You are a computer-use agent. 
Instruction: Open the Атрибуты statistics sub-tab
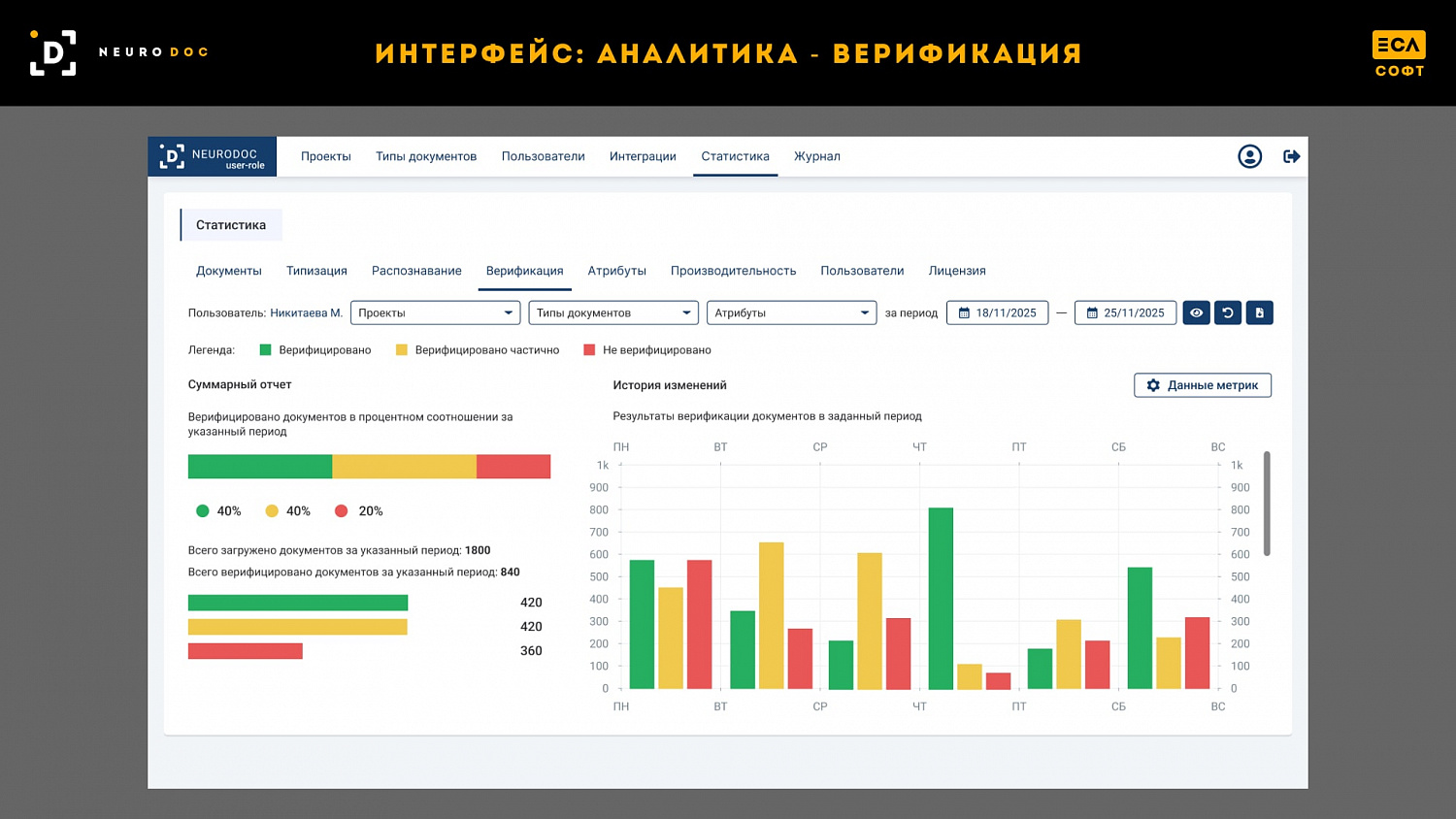(x=617, y=271)
